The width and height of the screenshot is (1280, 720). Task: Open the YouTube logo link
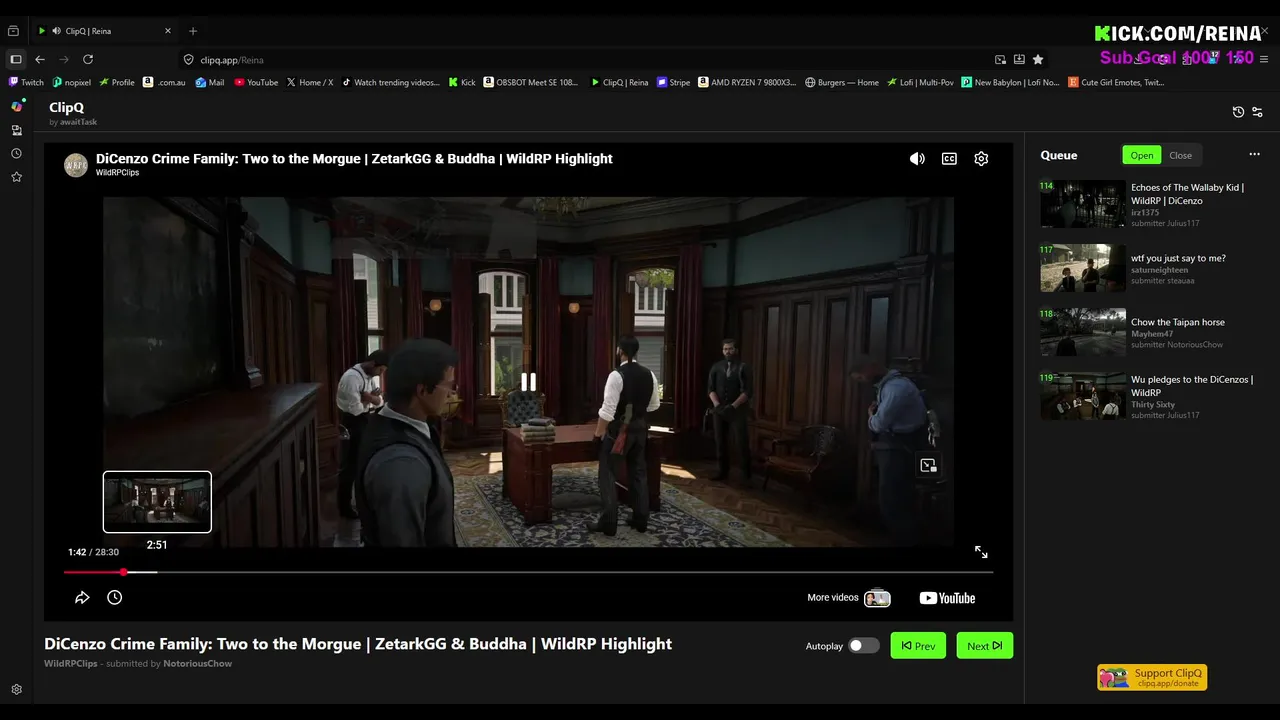[947, 598]
